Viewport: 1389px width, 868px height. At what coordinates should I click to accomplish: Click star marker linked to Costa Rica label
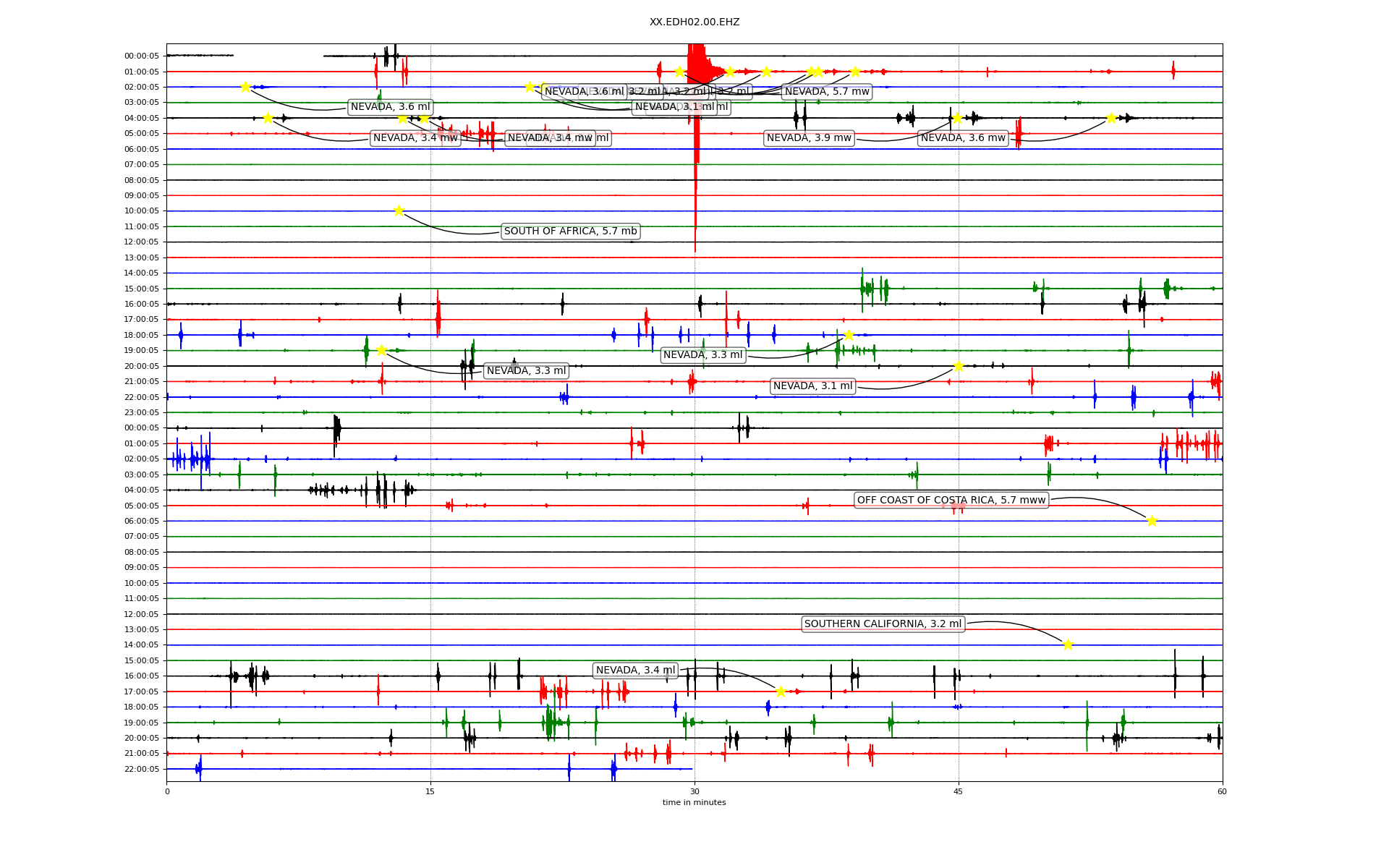pyautogui.click(x=1152, y=521)
